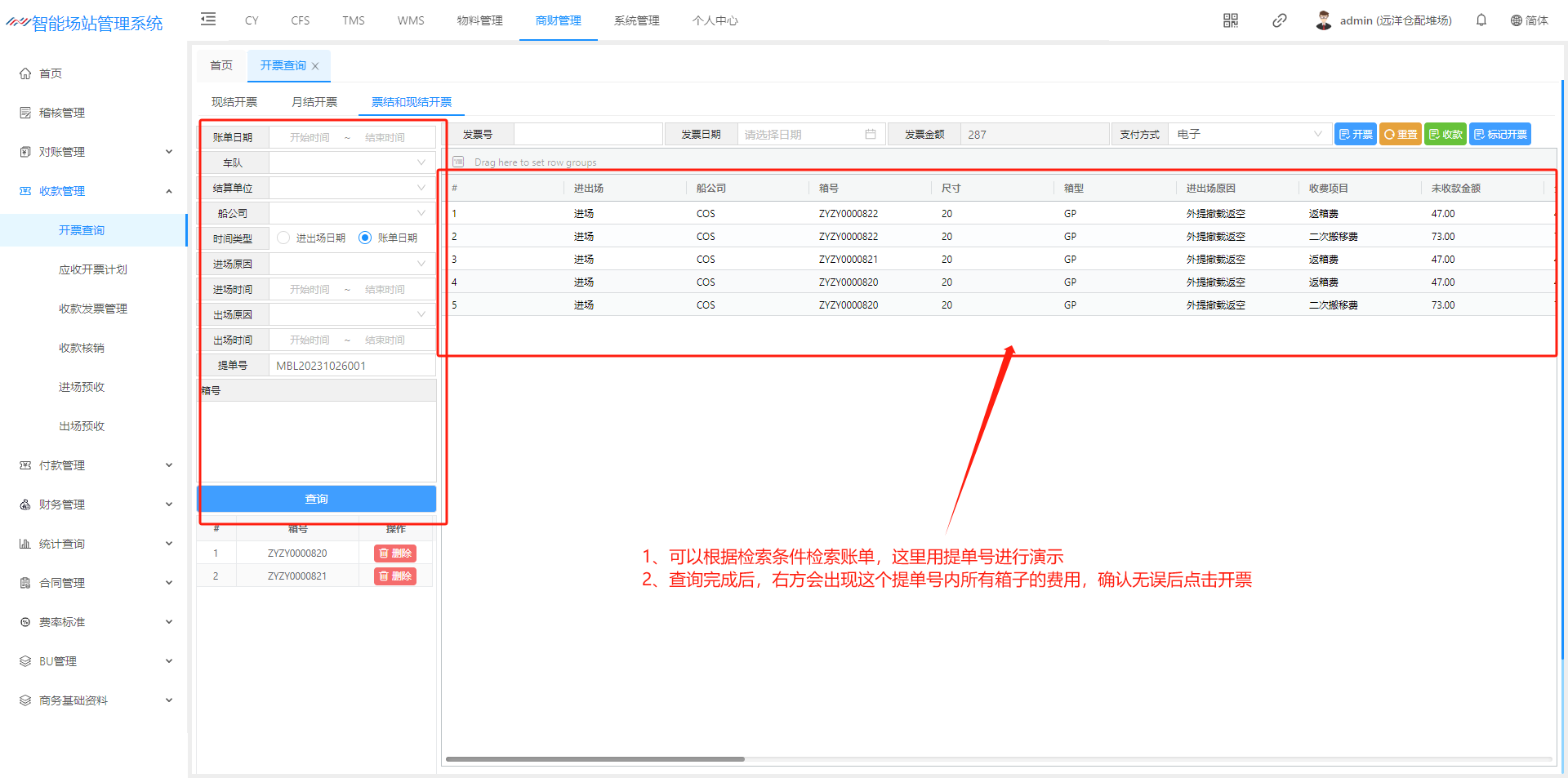Select the 进出场日期 radio button

click(x=283, y=238)
